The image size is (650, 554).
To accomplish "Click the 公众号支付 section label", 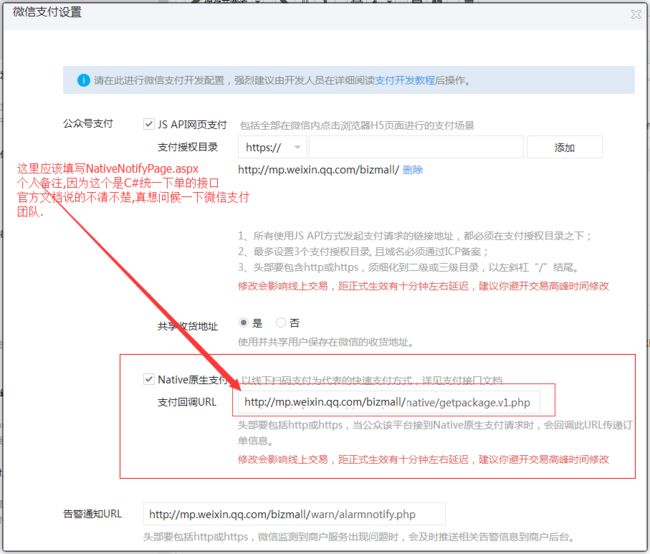I will pos(88,124).
